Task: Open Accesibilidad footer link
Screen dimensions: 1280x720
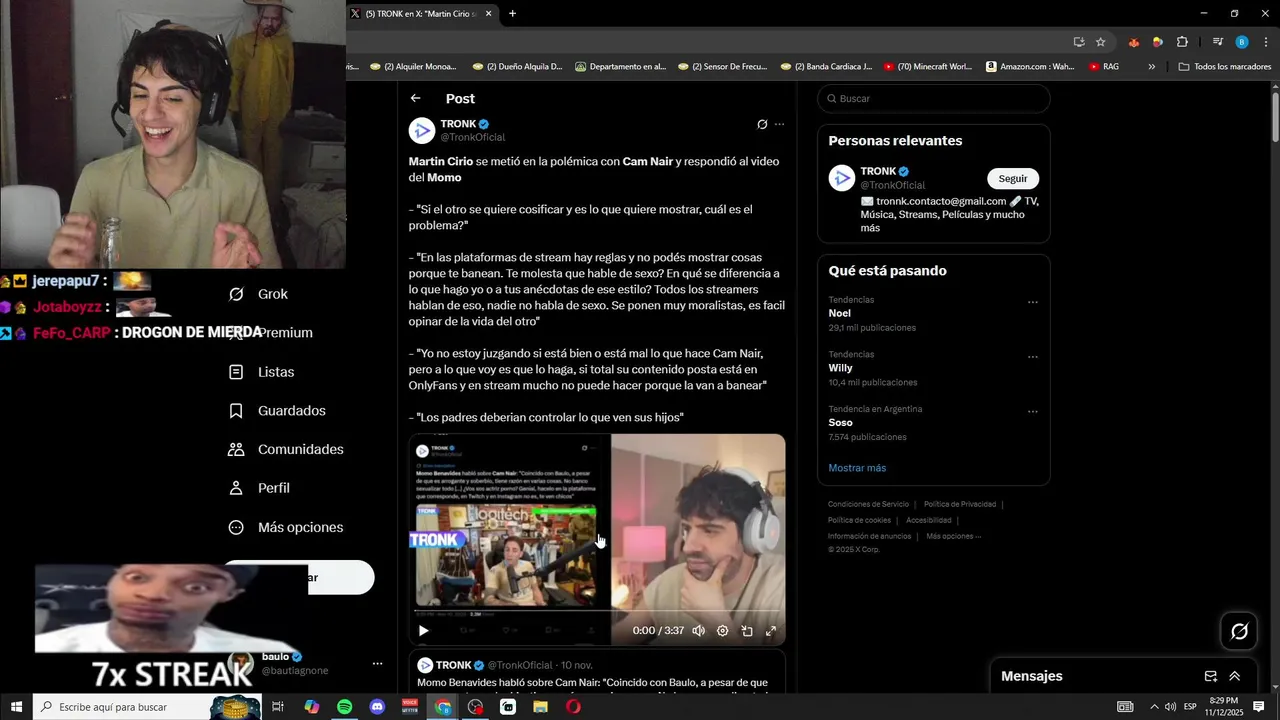Action: [929, 520]
